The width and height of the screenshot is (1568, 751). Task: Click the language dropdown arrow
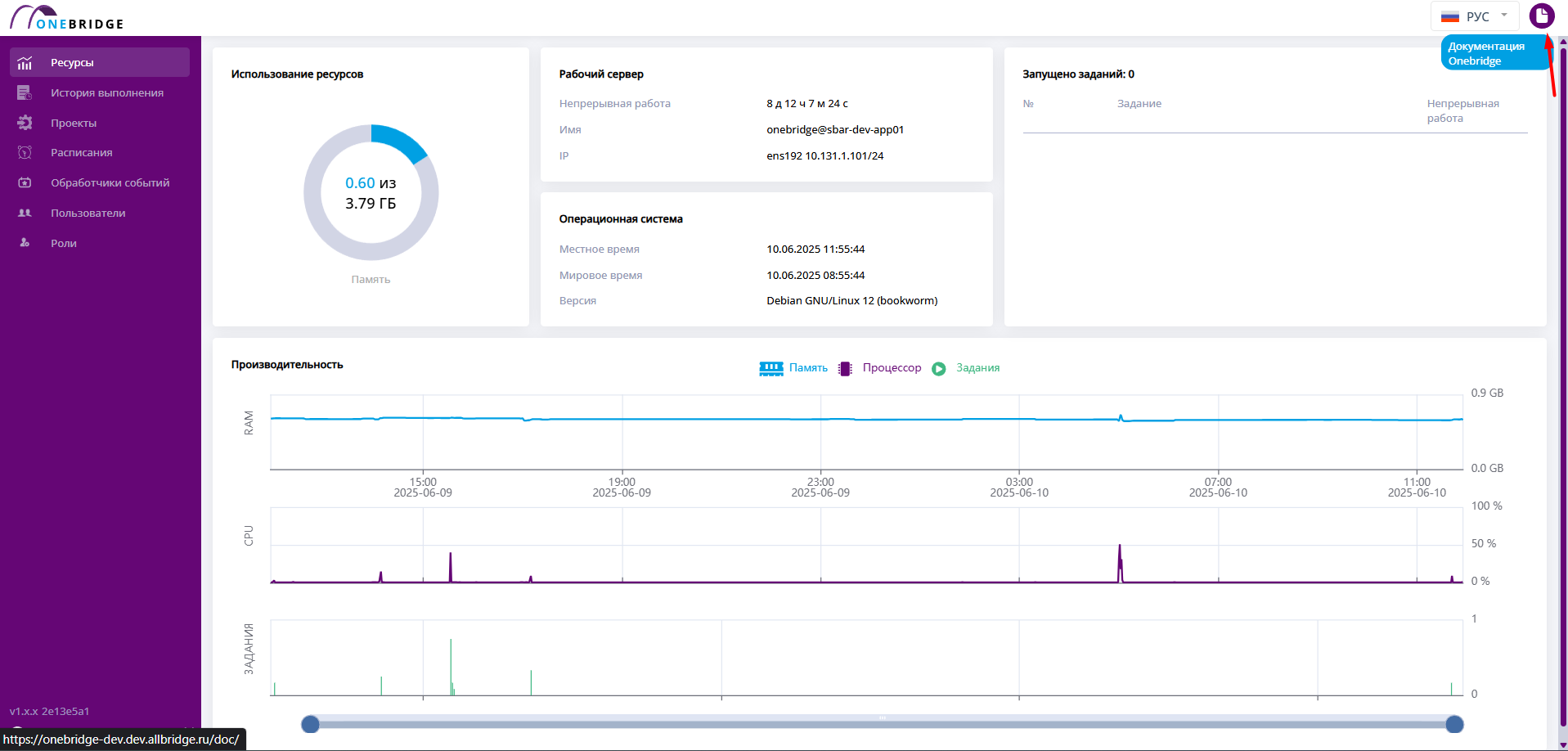(1504, 15)
